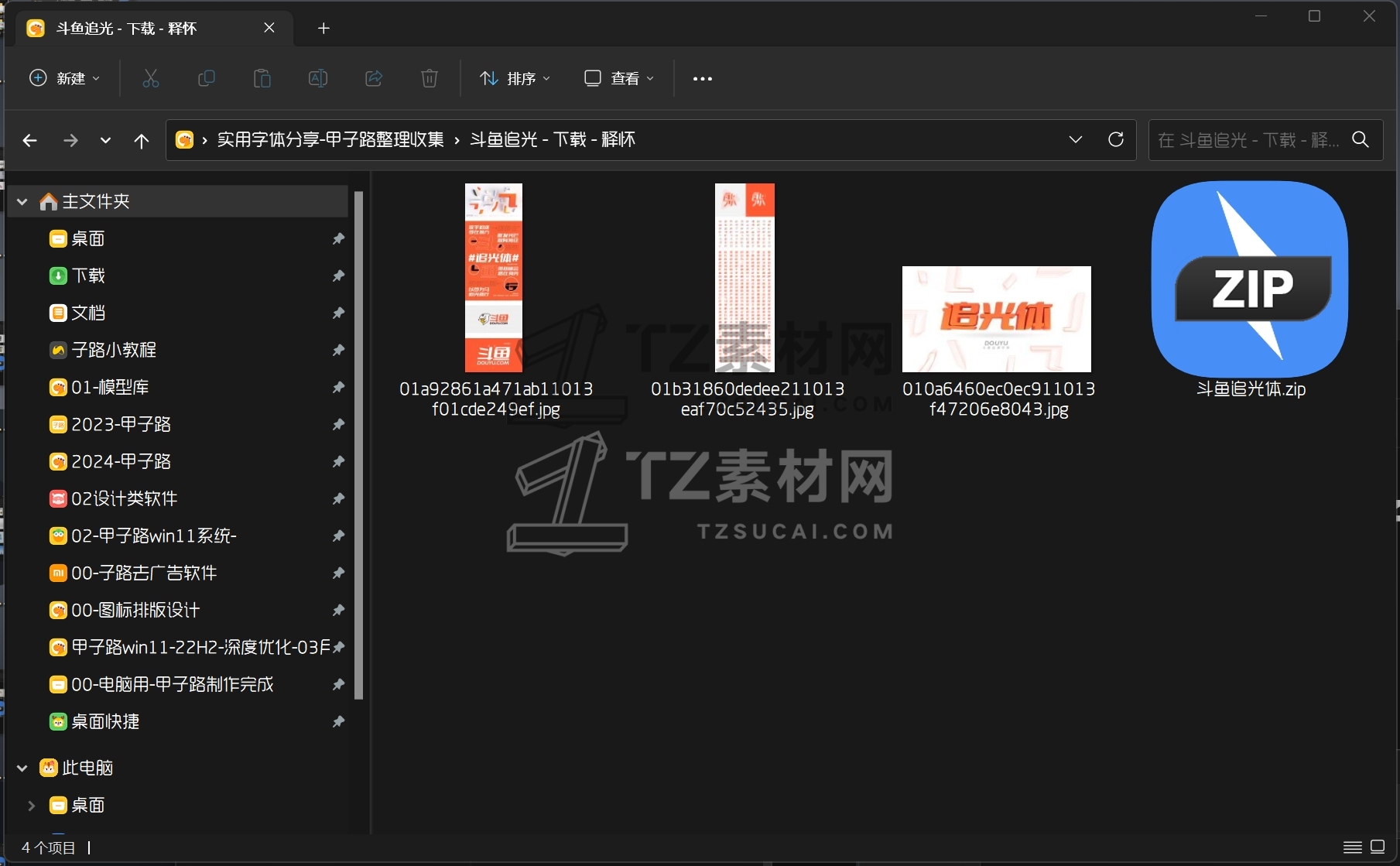
Task: Collapse the 此电脑 tree section
Action: (22, 768)
